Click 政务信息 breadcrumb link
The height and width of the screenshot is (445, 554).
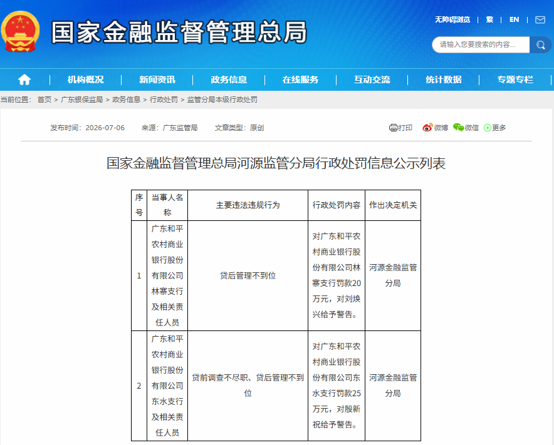pos(126,100)
